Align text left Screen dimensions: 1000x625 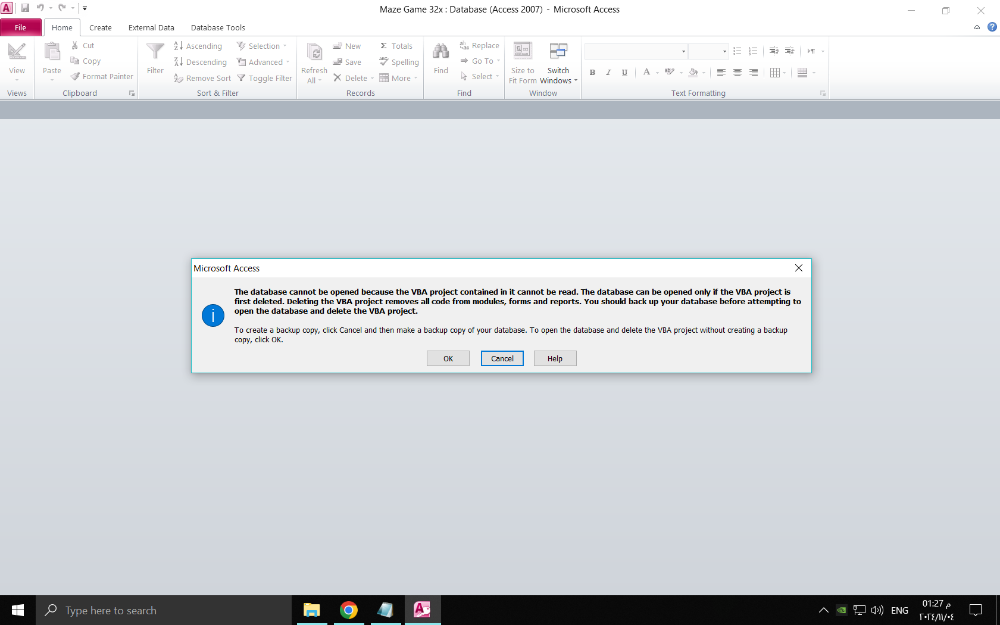click(721, 72)
